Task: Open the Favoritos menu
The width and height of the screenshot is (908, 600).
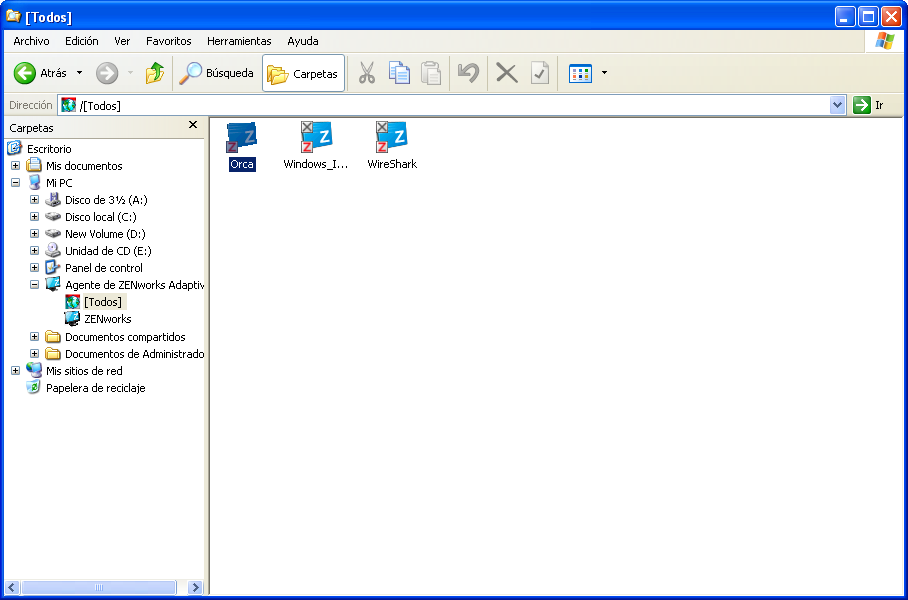Action: 168,41
